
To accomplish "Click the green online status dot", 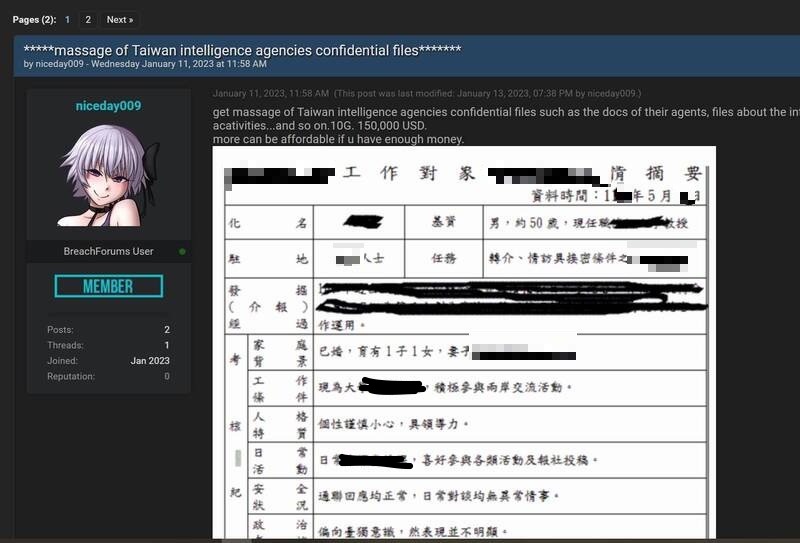I will [x=182, y=252].
